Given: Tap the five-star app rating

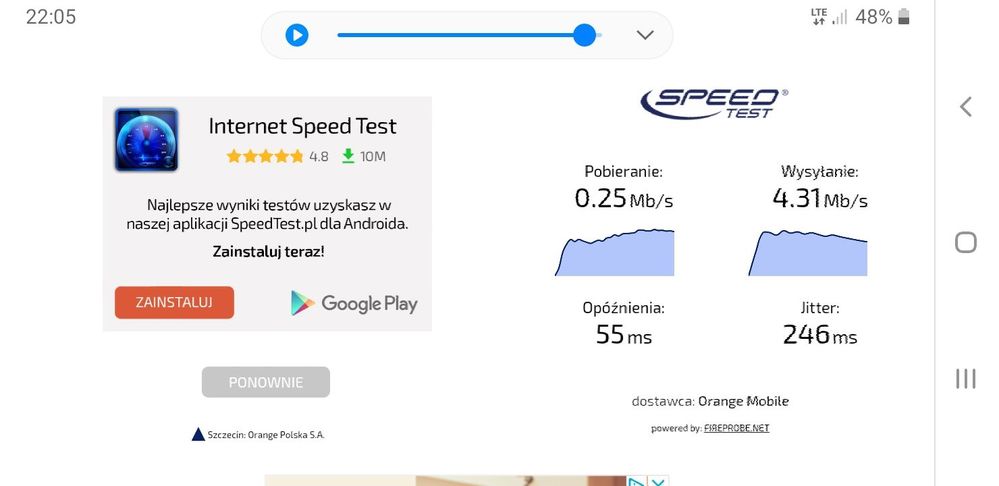Looking at the screenshot, I should [265, 156].
